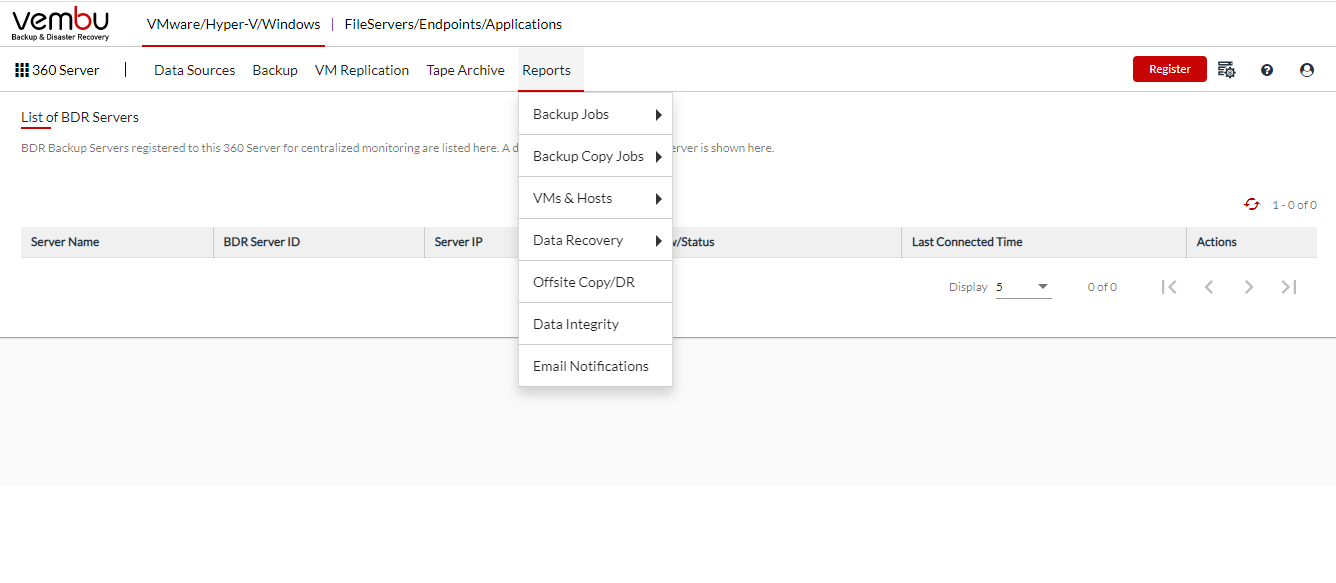
Task: Open the Tape Archive menu
Action: tap(465, 70)
